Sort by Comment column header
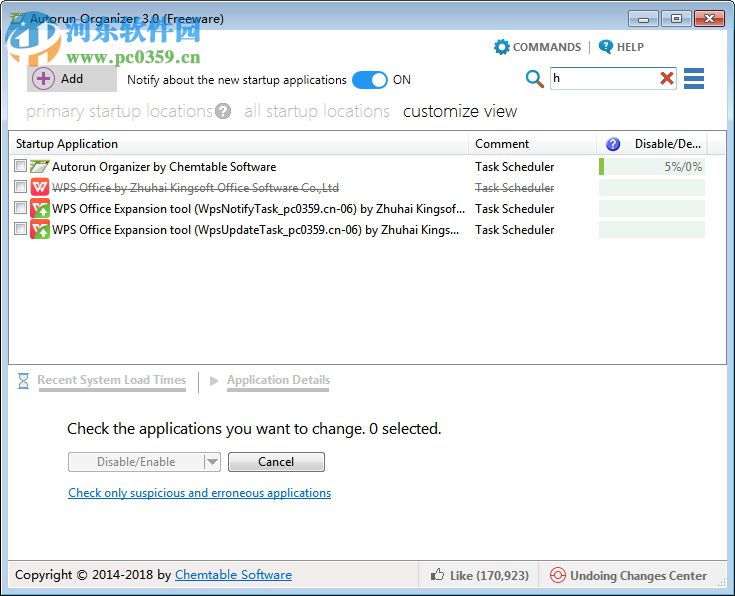This screenshot has width=735, height=596. (x=532, y=144)
